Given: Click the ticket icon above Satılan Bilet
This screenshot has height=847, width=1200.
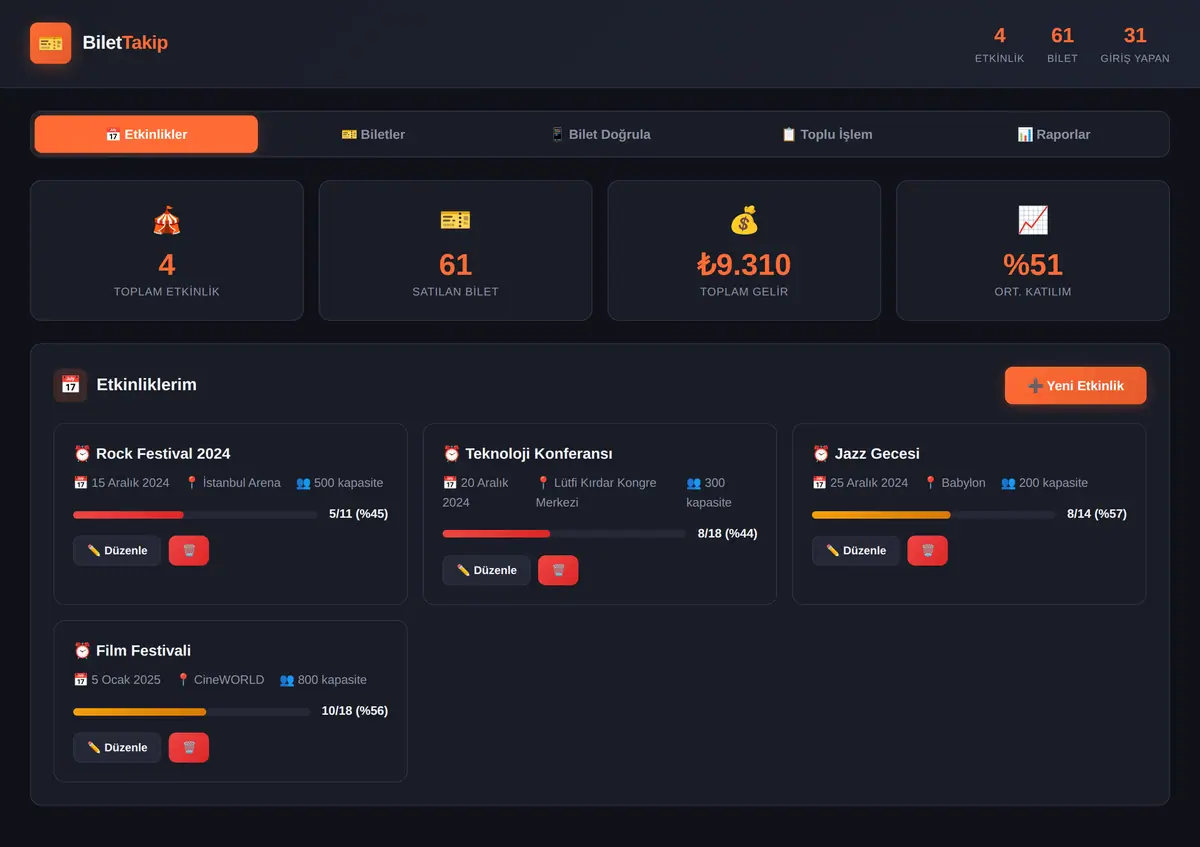Looking at the screenshot, I should pyautogui.click(x=455, y=220).
